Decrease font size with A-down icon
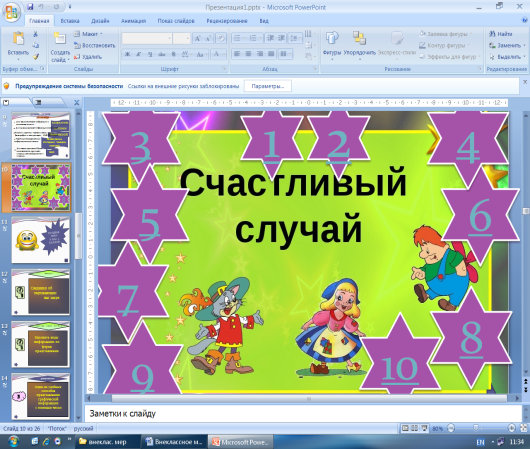530x449 pixels. [209, 38]
